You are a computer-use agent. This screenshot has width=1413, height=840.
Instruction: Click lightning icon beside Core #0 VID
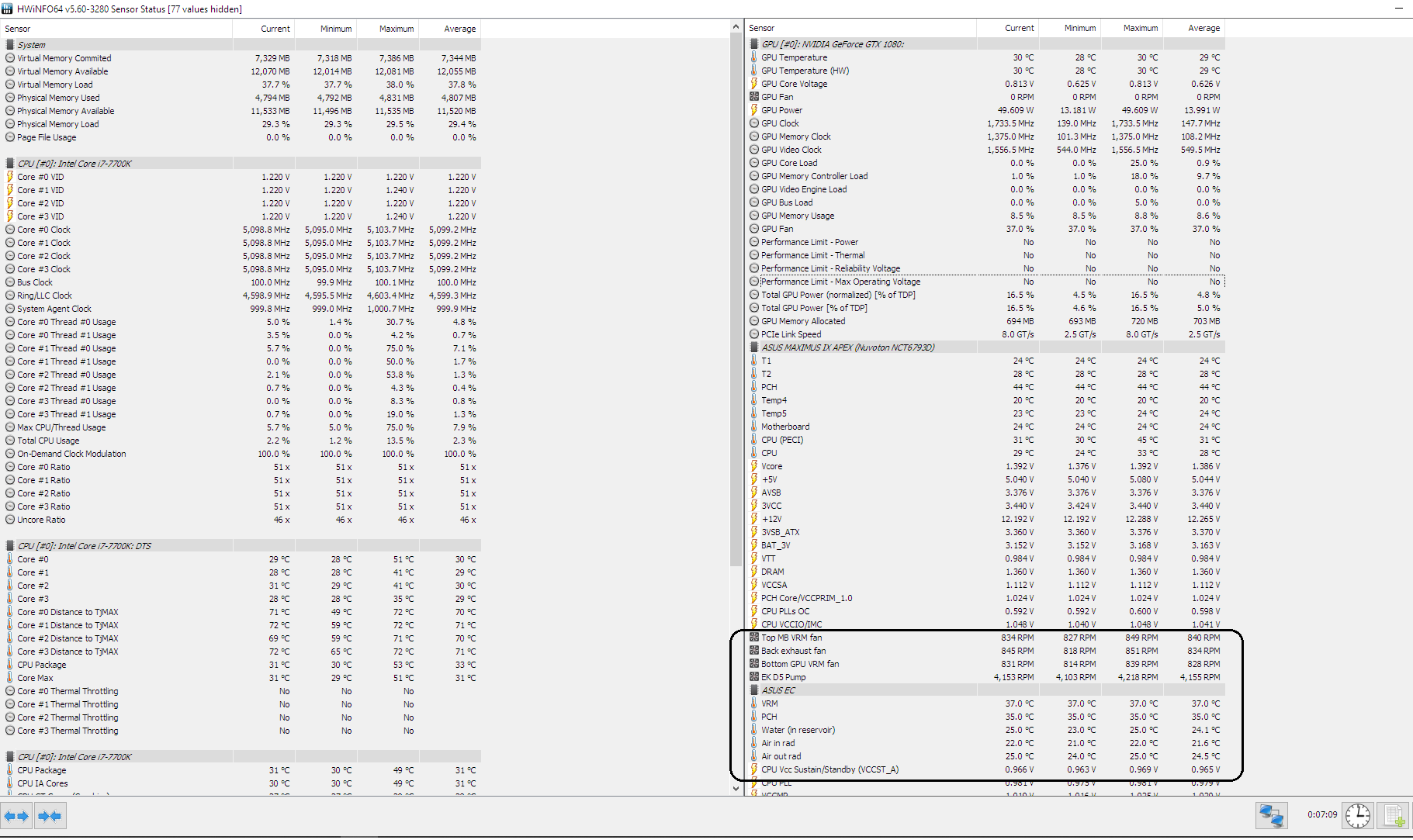pos(10,177)
